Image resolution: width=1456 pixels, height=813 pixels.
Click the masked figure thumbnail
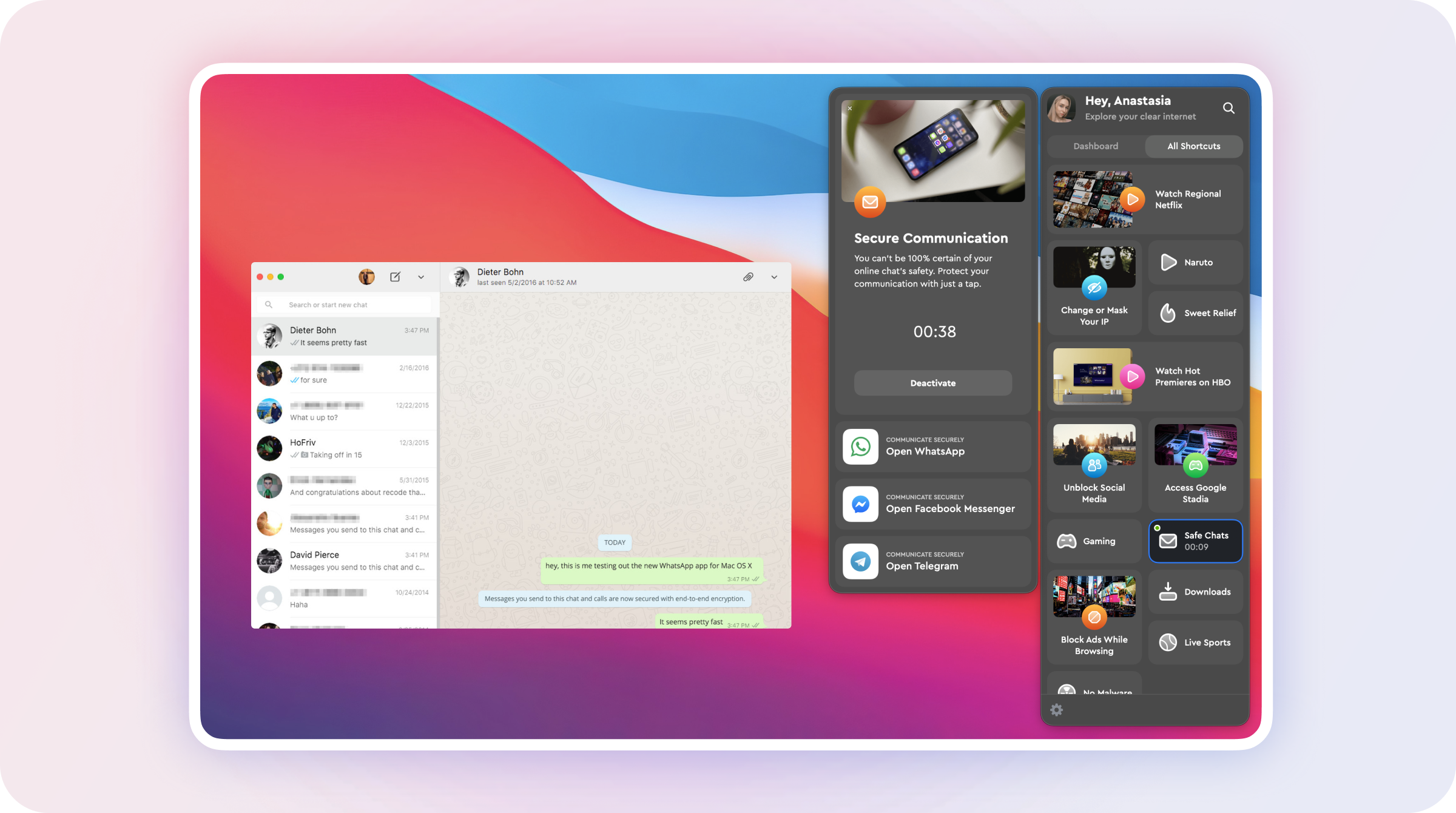1094,267
